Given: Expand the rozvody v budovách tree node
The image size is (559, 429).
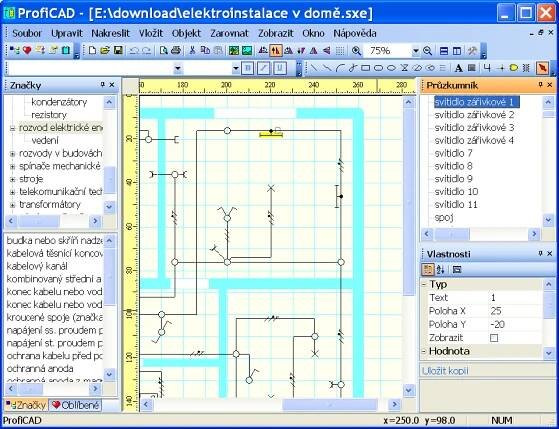Looking at the screenshot, I should (x=12, y=154).
